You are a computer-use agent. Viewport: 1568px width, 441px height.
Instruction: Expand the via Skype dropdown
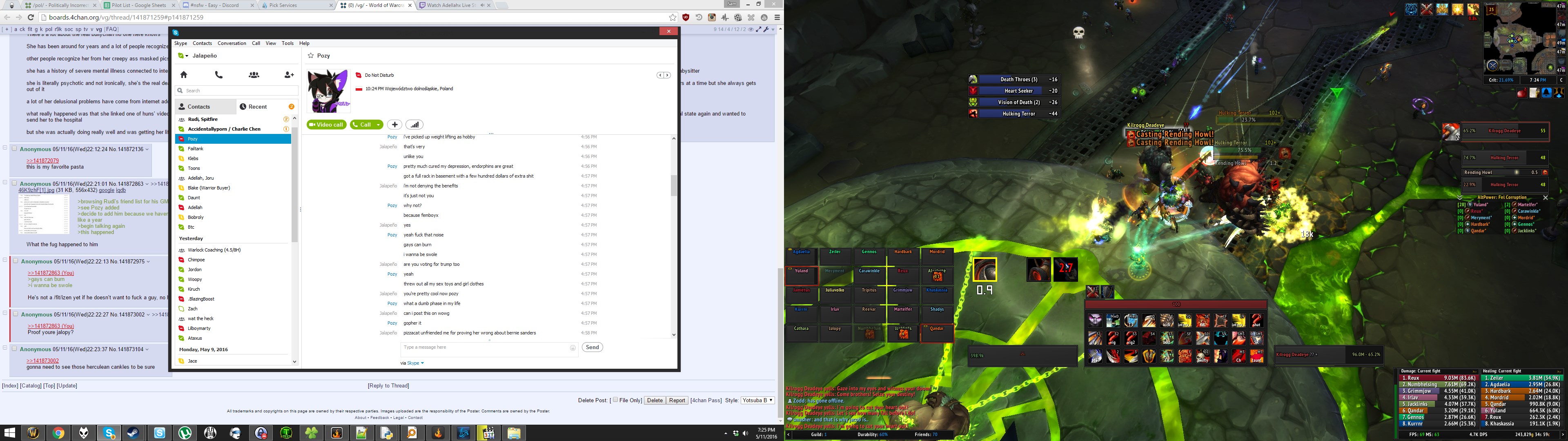423,363
